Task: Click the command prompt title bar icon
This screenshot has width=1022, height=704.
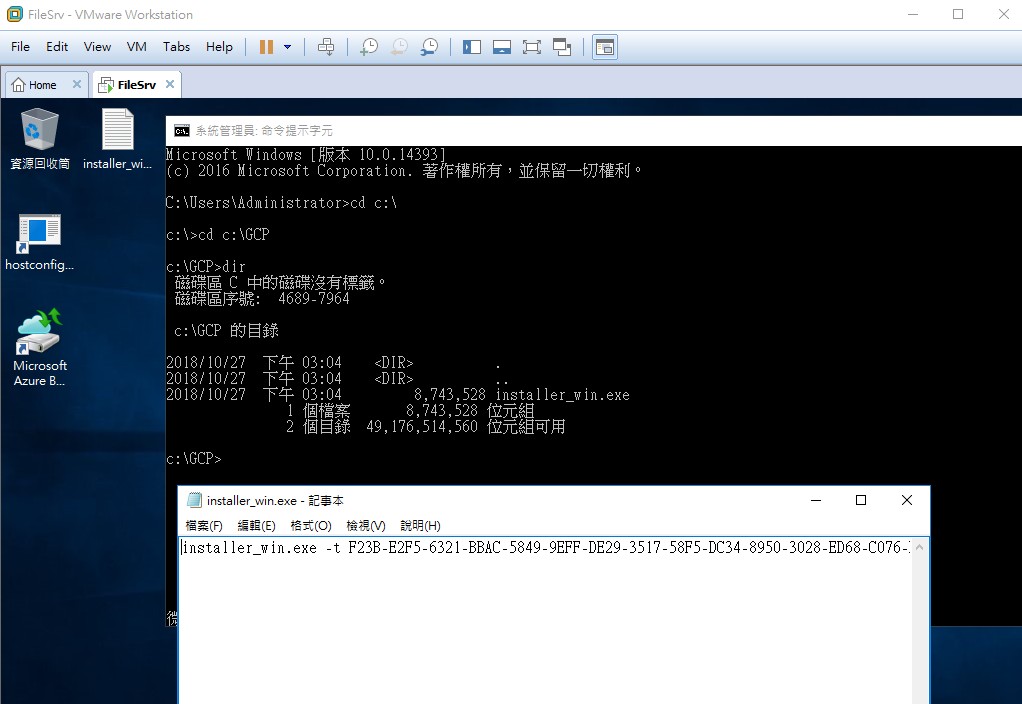Action: 182,131
